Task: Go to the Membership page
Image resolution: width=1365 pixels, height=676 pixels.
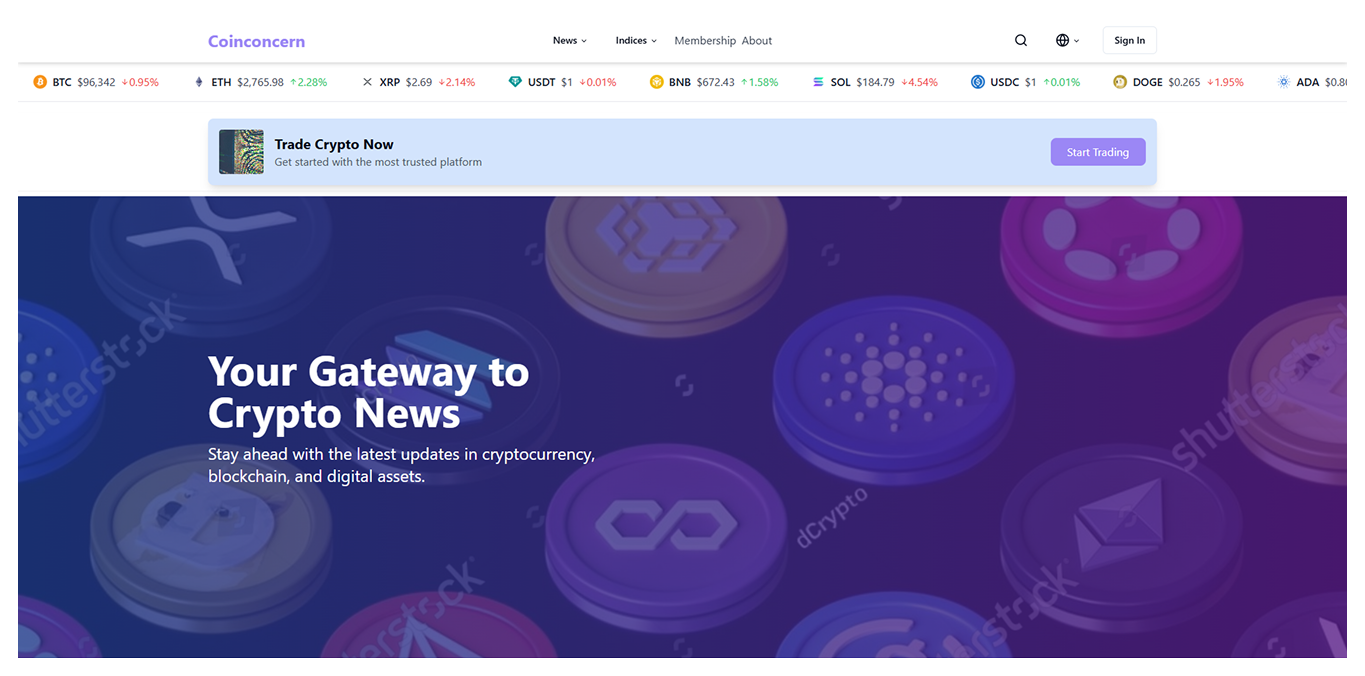Action: click(x=705, y=41)
